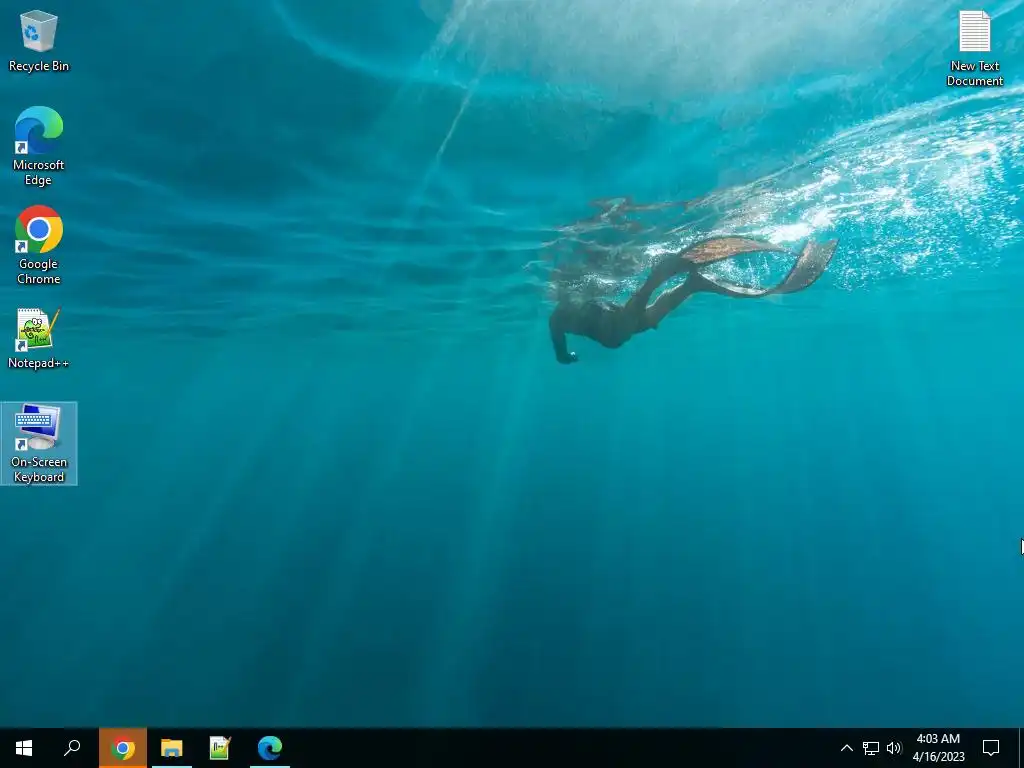Select the Microsoft Edge desktop shortcut
The width and height of the screenshot is (1024, 768).
click(39, 146)
